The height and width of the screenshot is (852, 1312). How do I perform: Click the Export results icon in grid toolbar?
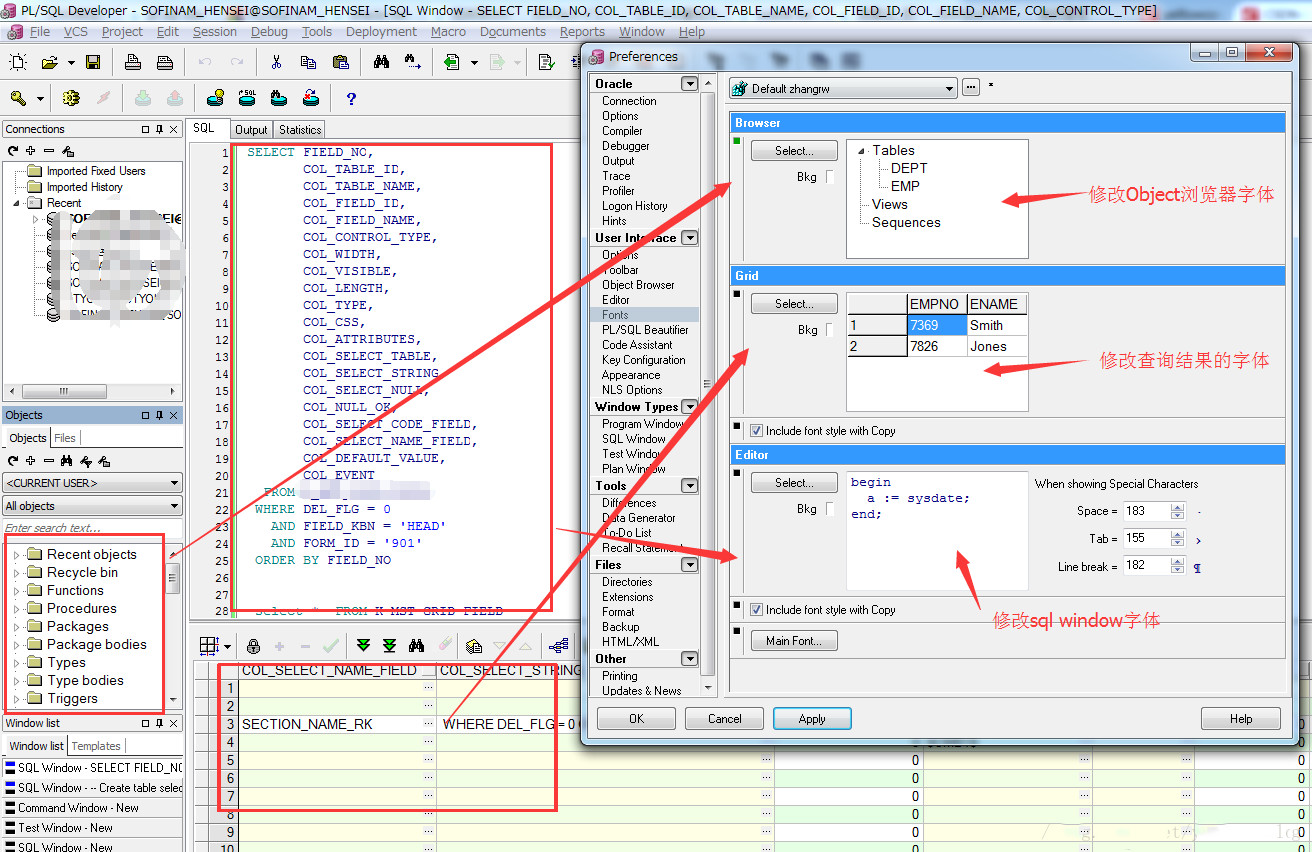[475, 646]
